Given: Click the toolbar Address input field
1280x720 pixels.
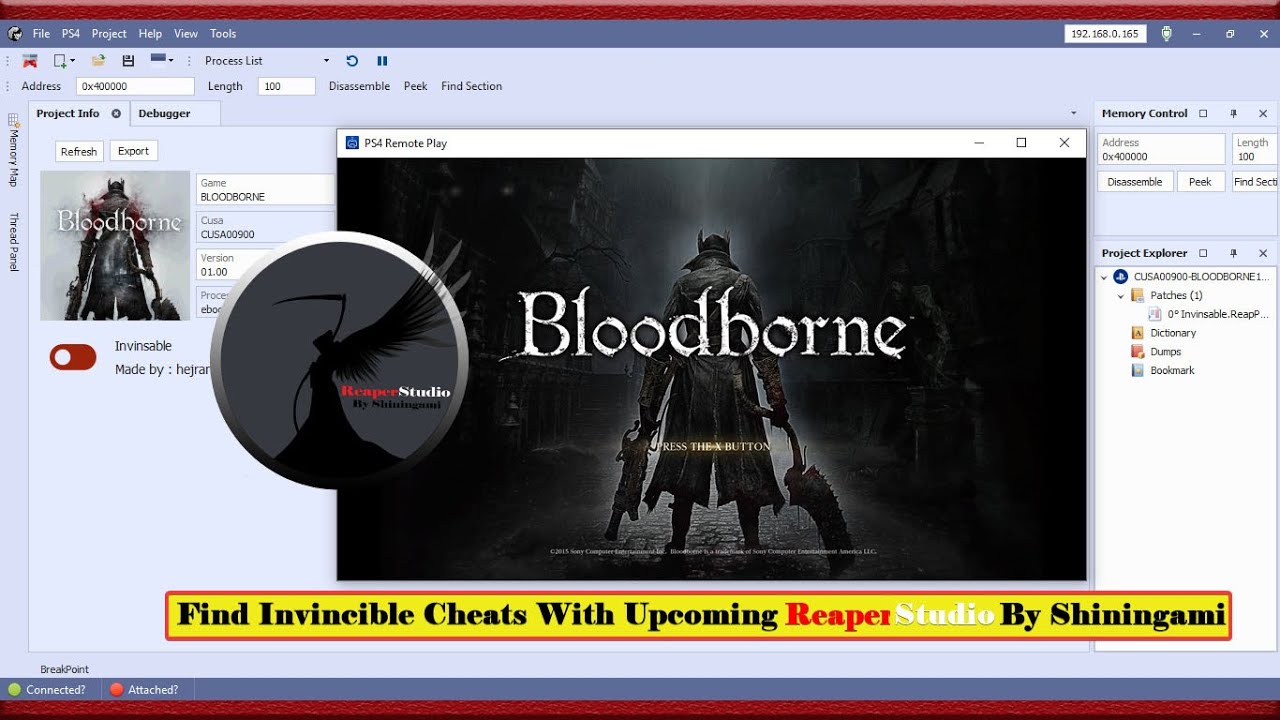Looking at the screenshot, I should click(x=135, y=86).
